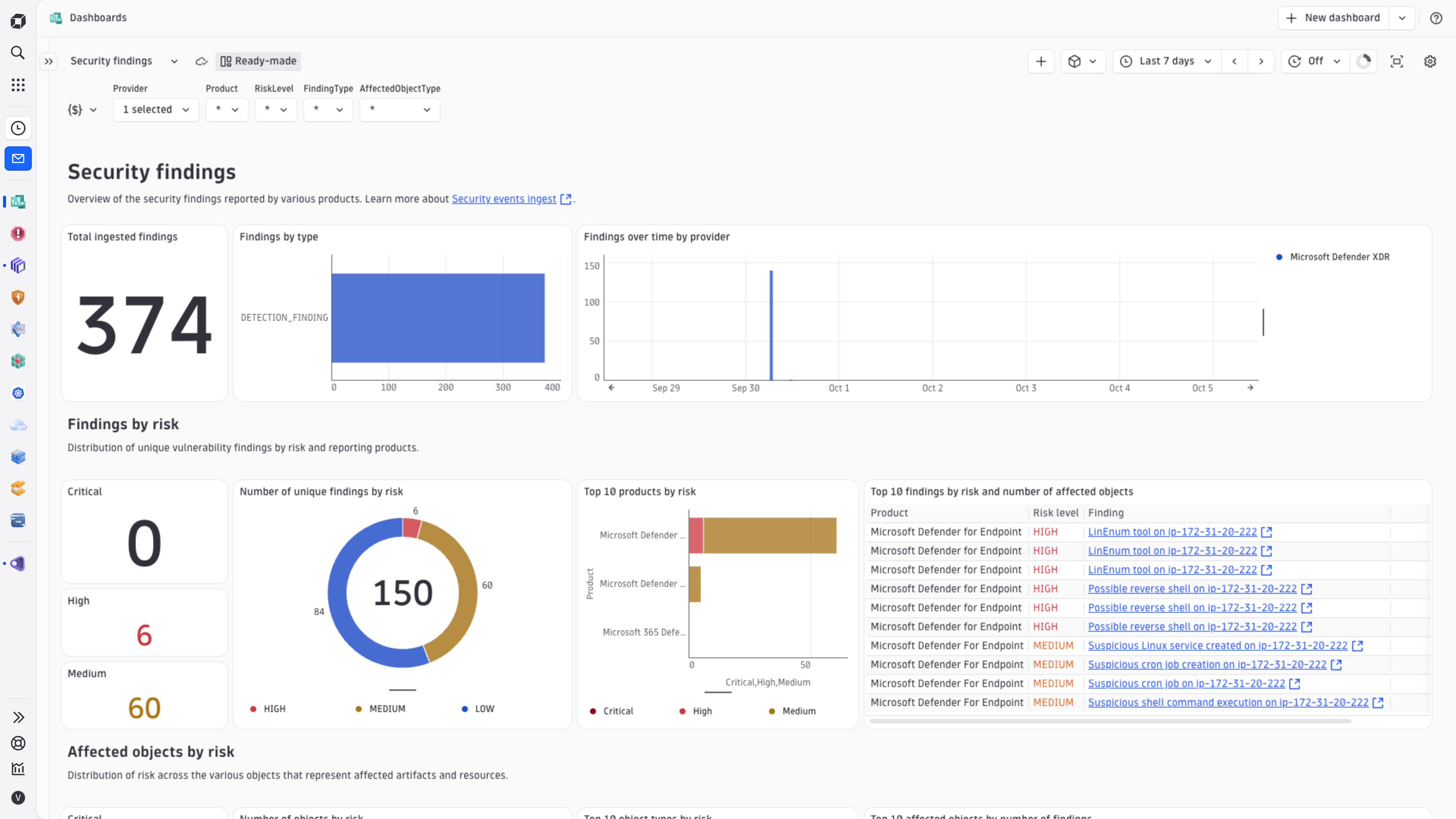1456x819 pixels.
Task: Open the RiskLevel filter dropdown
Action: [x=276, y=110]
